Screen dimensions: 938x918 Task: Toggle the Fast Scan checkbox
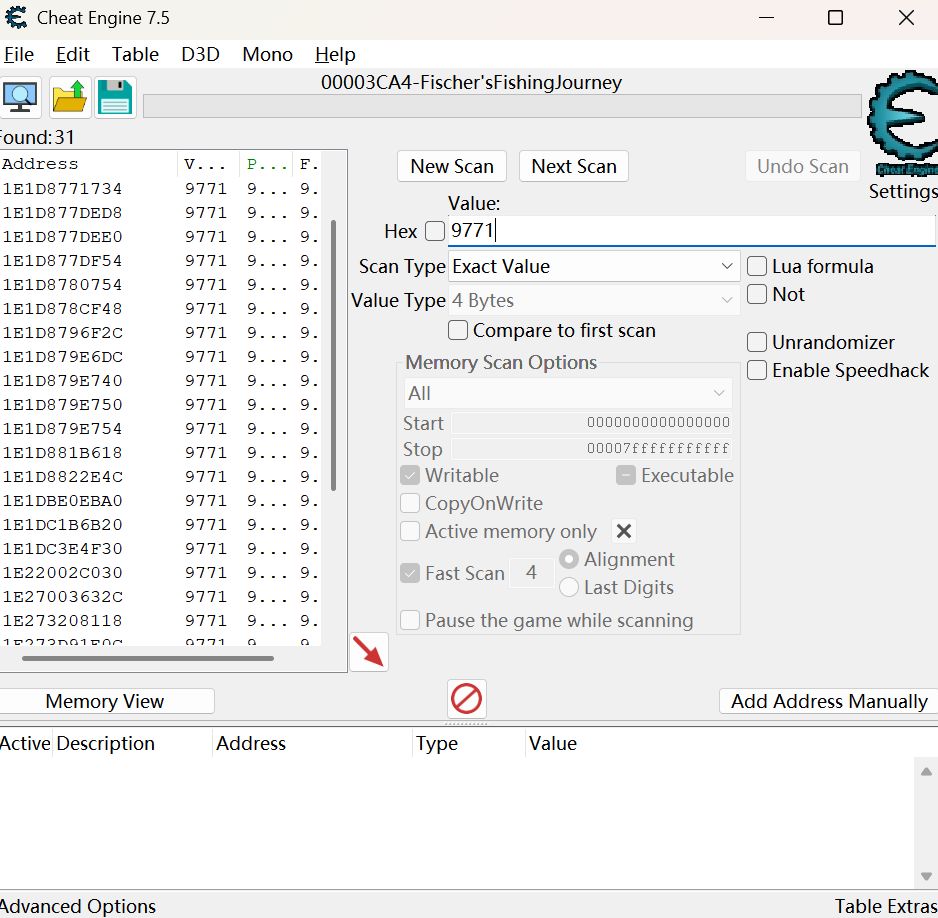[410, 573]
